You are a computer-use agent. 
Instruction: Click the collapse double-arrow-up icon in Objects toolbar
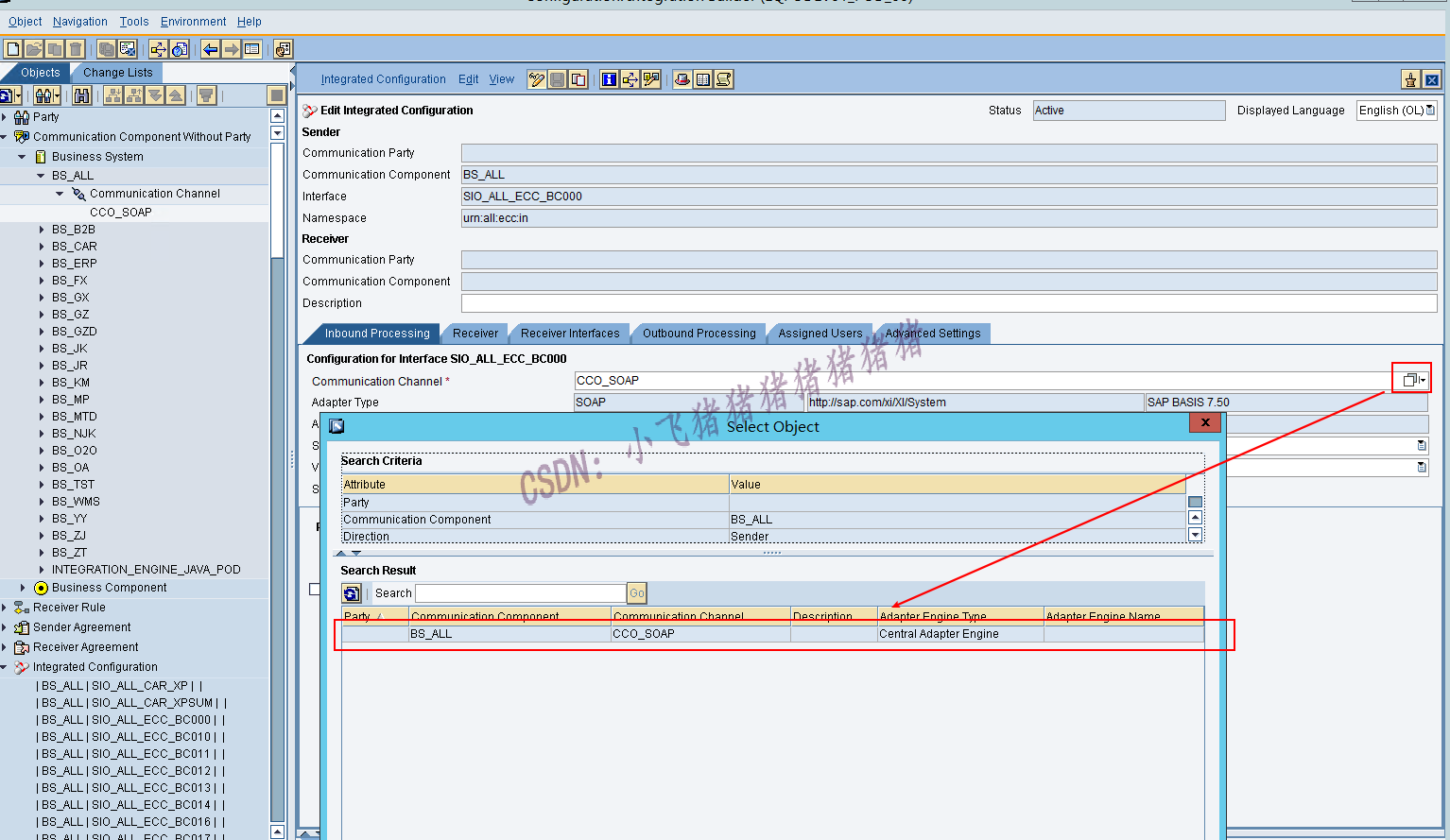pos(176,95)
